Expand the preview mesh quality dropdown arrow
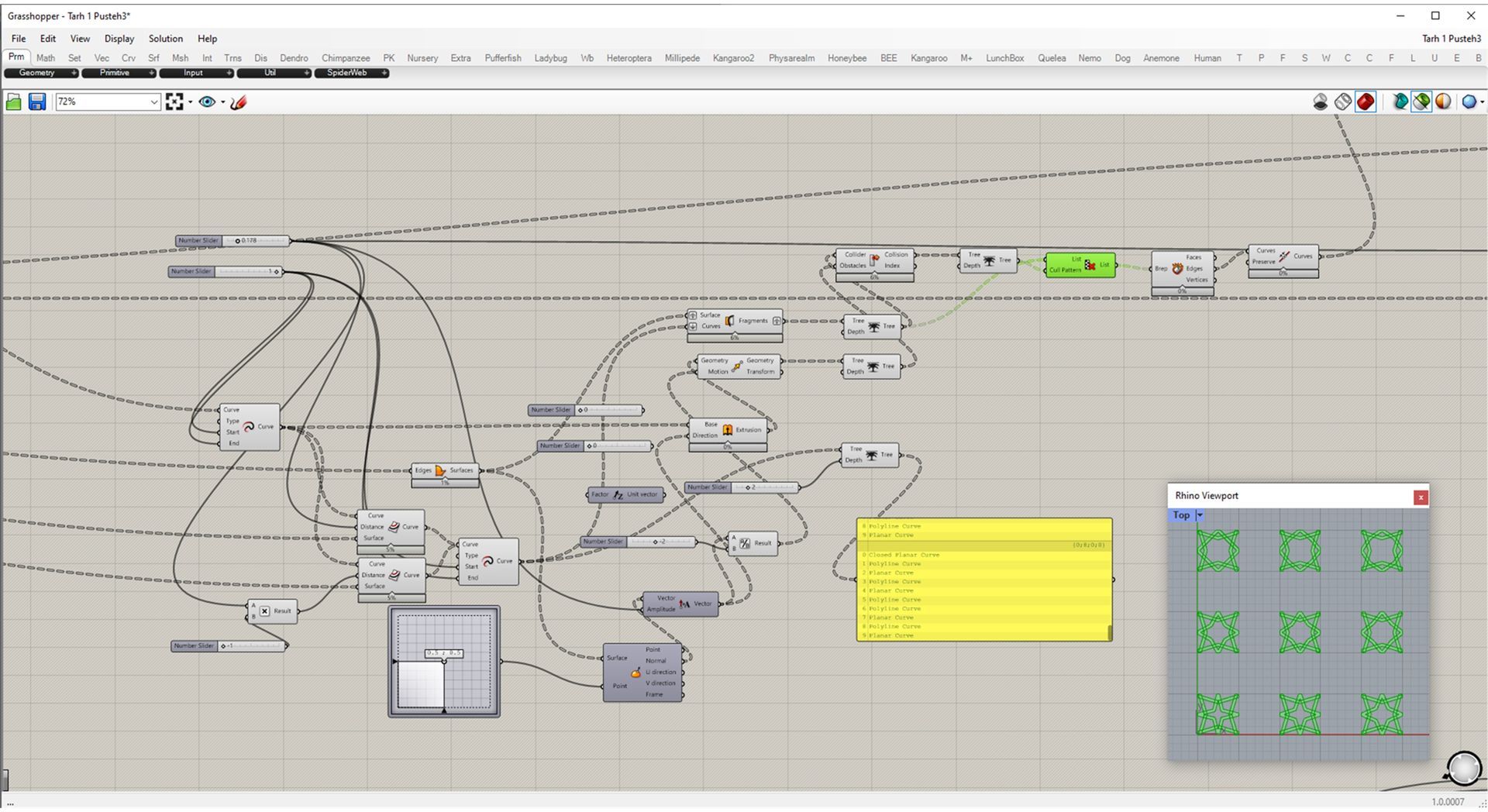The image size is (1488, 812). click(1482, 101)
